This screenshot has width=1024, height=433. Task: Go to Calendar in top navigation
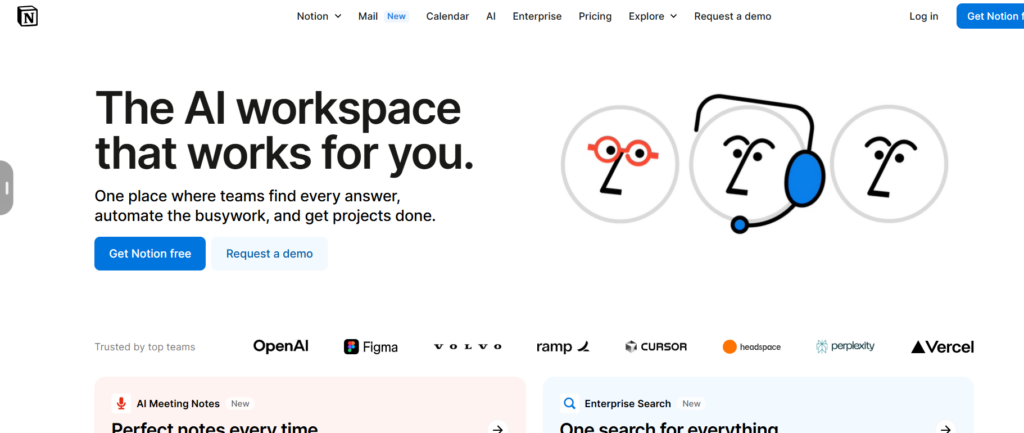[x=447, y=16]
